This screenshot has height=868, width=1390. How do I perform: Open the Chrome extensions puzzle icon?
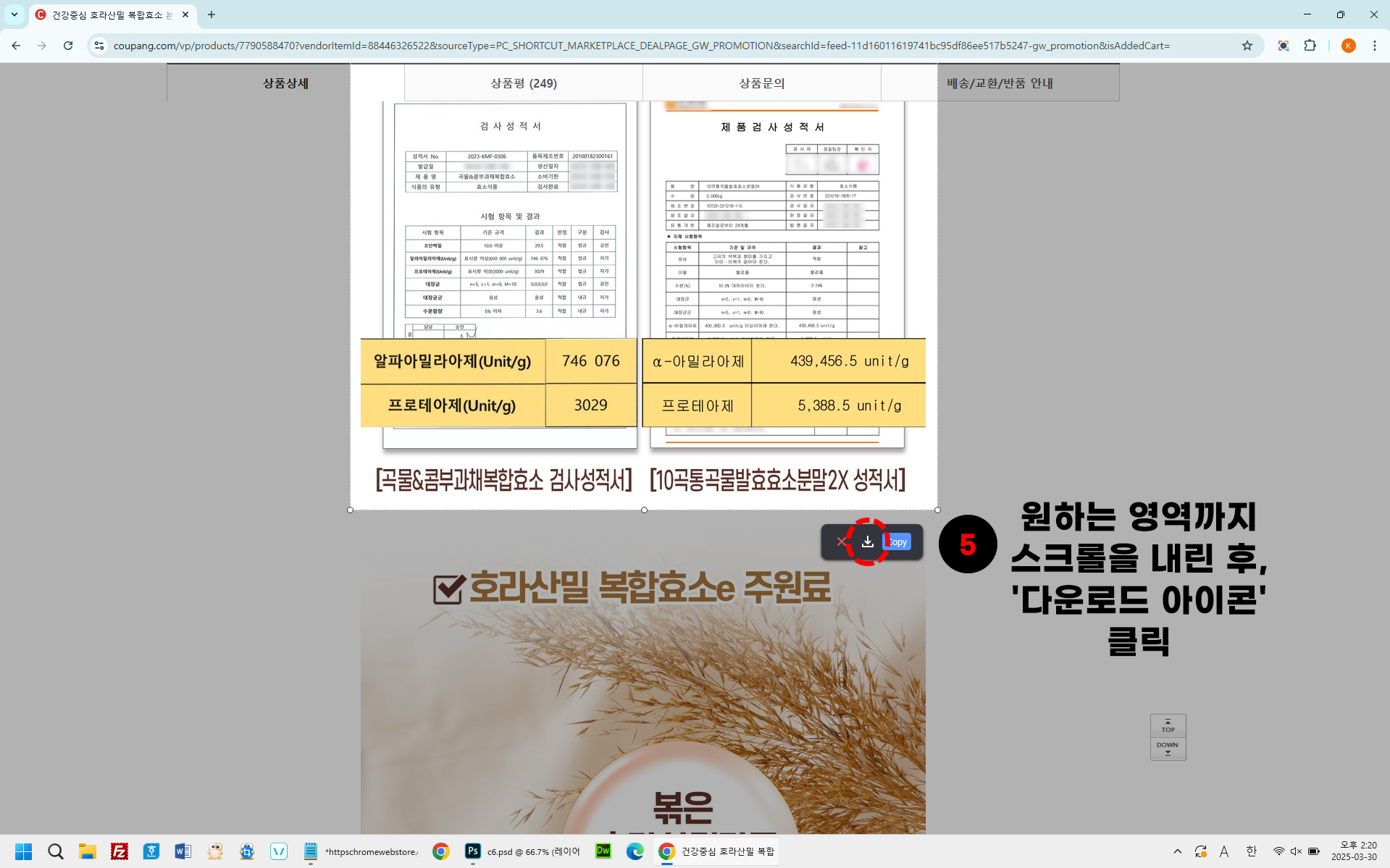point(1310,46)
